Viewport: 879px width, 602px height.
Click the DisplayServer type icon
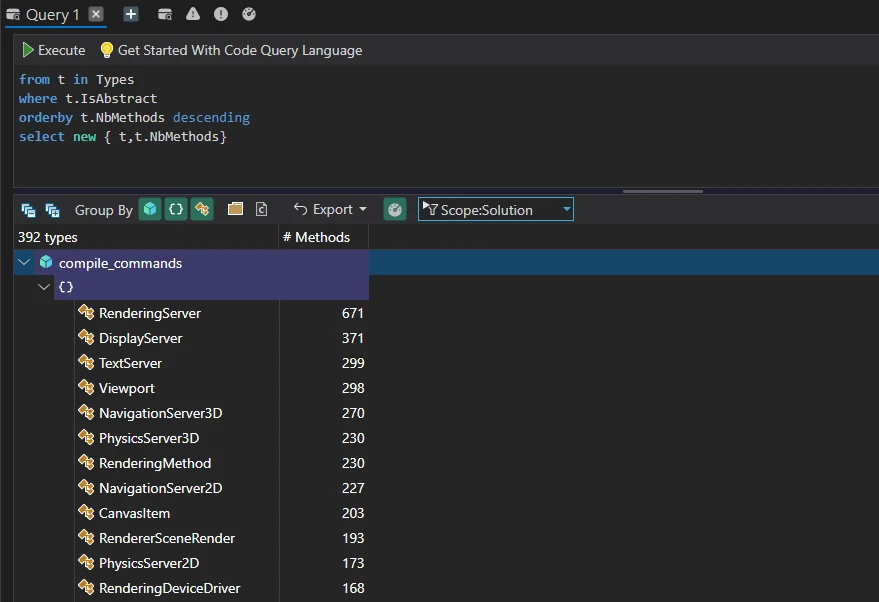coord(86,337)
